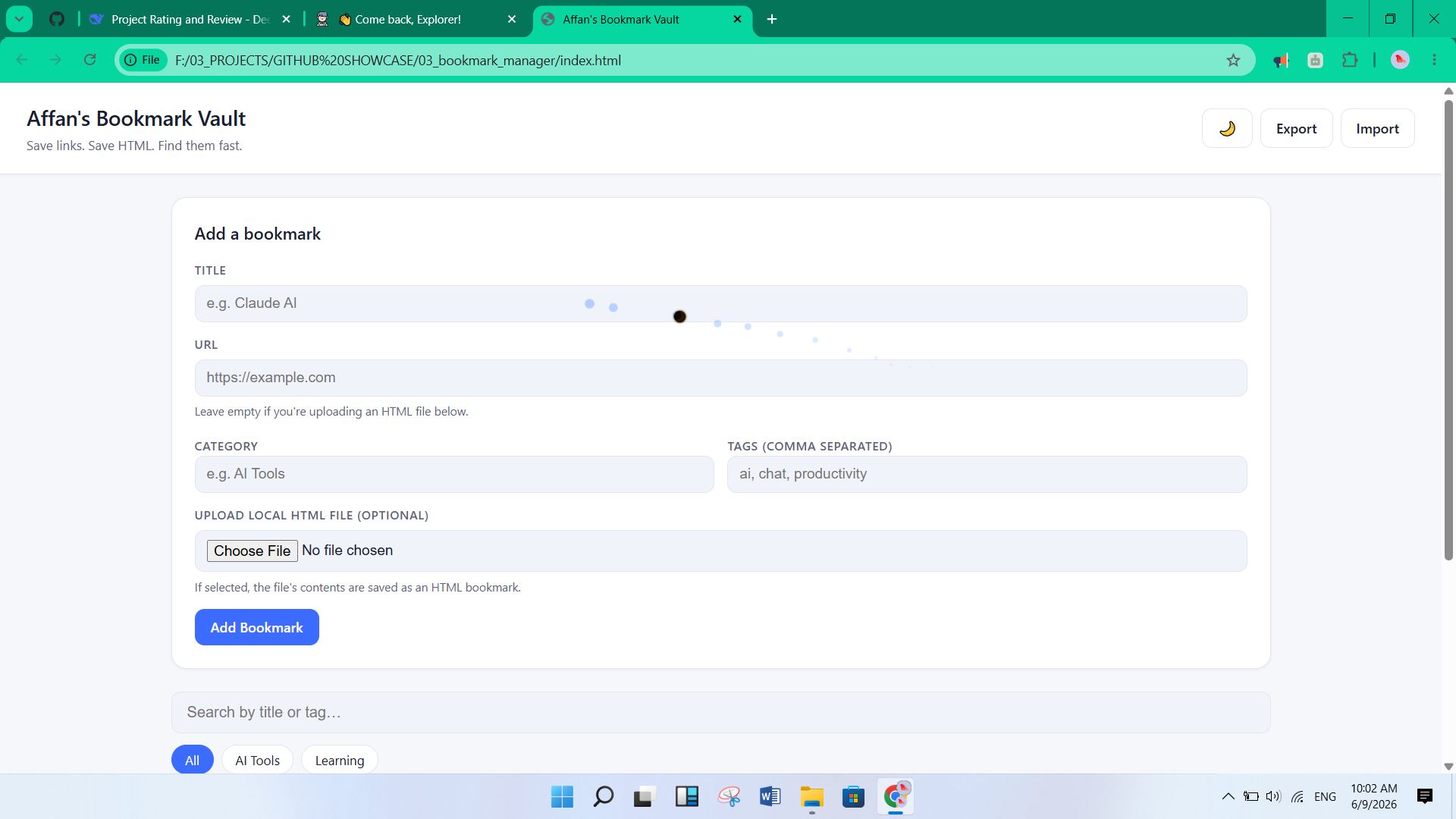The width and height of the screenshot is (1456, 819).
Task: Open the Windows Start menu
Action: tap(562, 796)
